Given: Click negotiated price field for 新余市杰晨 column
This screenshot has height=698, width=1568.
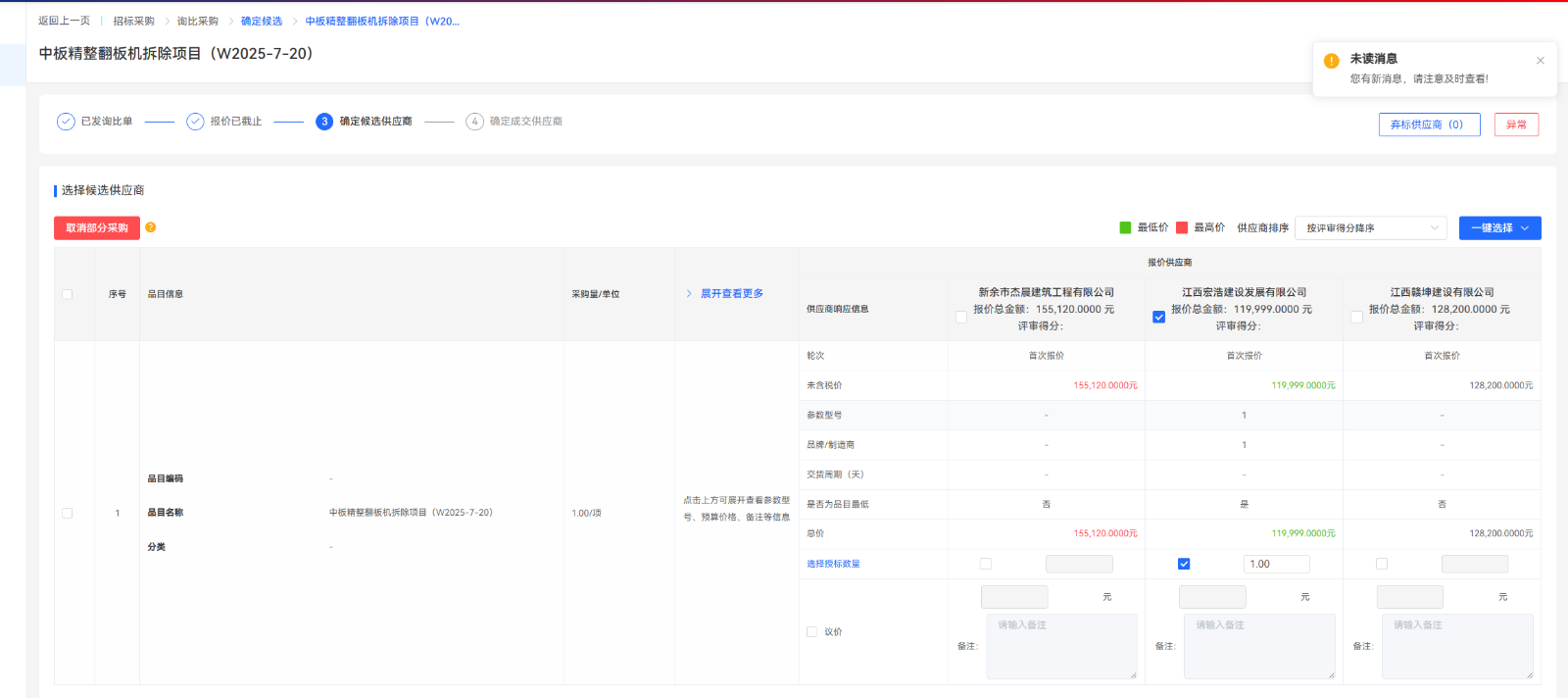Looking at the screenshot, I should click(1014, 596).
